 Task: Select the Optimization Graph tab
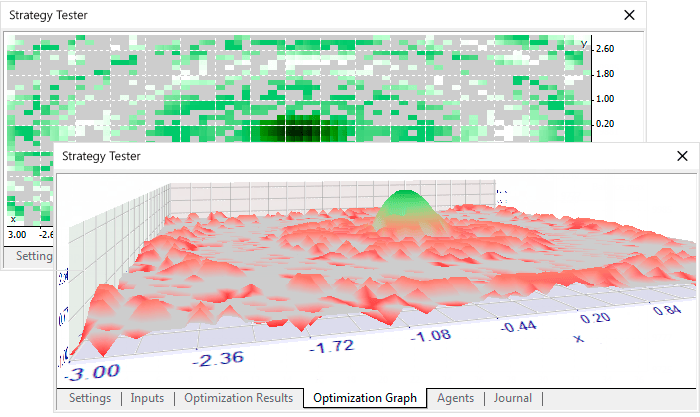click(x=365, y=398)
